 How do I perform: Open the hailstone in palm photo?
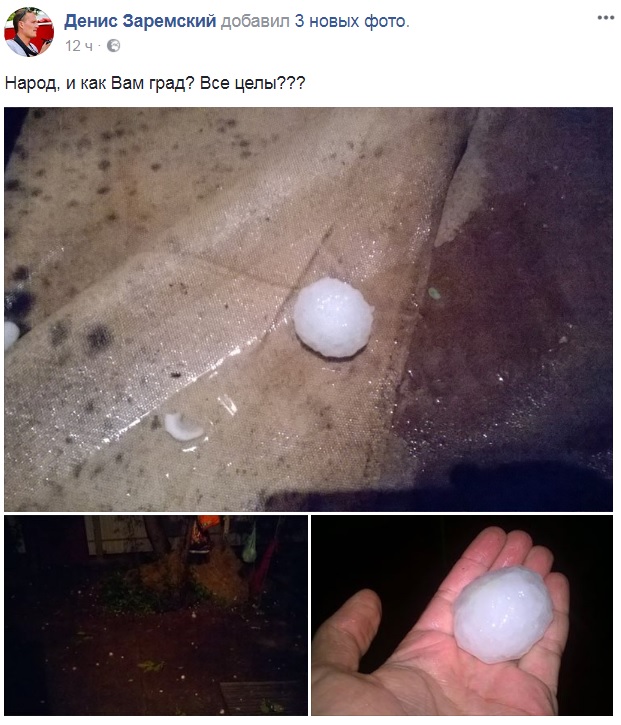tap(462, 615)
